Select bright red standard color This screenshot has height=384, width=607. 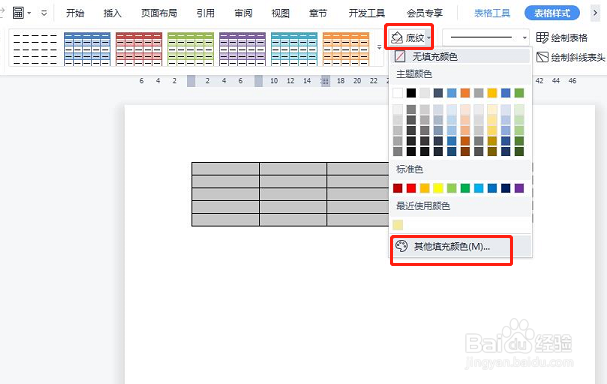(x=411, y=188)
